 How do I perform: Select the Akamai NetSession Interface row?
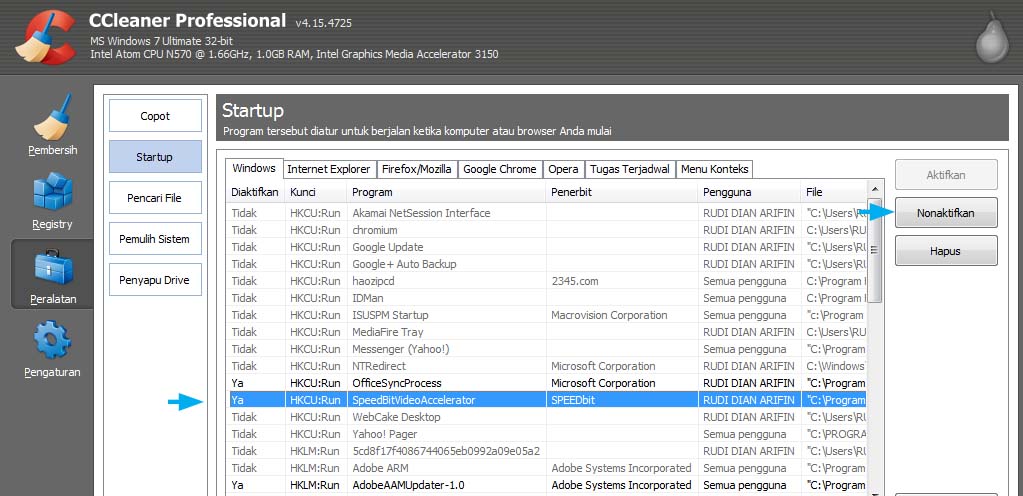click(547, 213)
